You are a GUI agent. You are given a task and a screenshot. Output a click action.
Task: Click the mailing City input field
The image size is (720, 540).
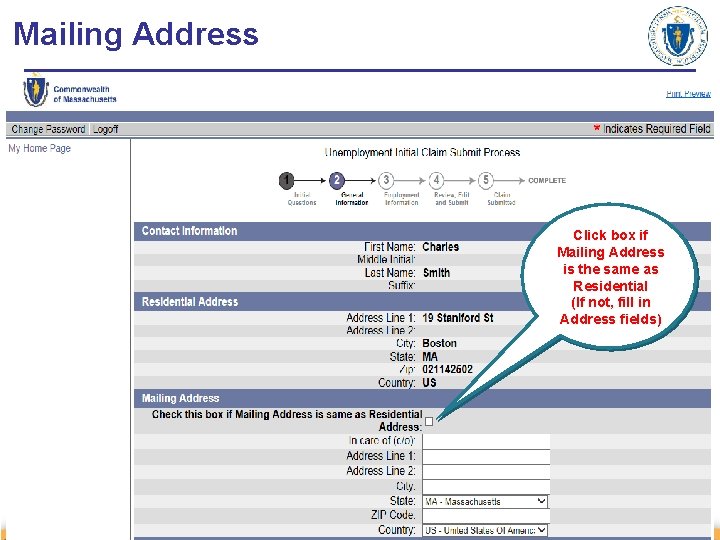486,487
